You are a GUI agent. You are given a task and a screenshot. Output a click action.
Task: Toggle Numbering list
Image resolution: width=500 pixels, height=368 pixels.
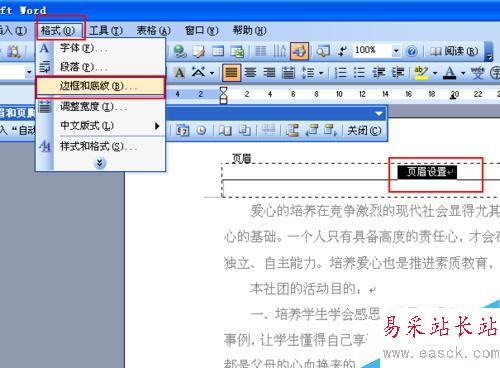340,72
